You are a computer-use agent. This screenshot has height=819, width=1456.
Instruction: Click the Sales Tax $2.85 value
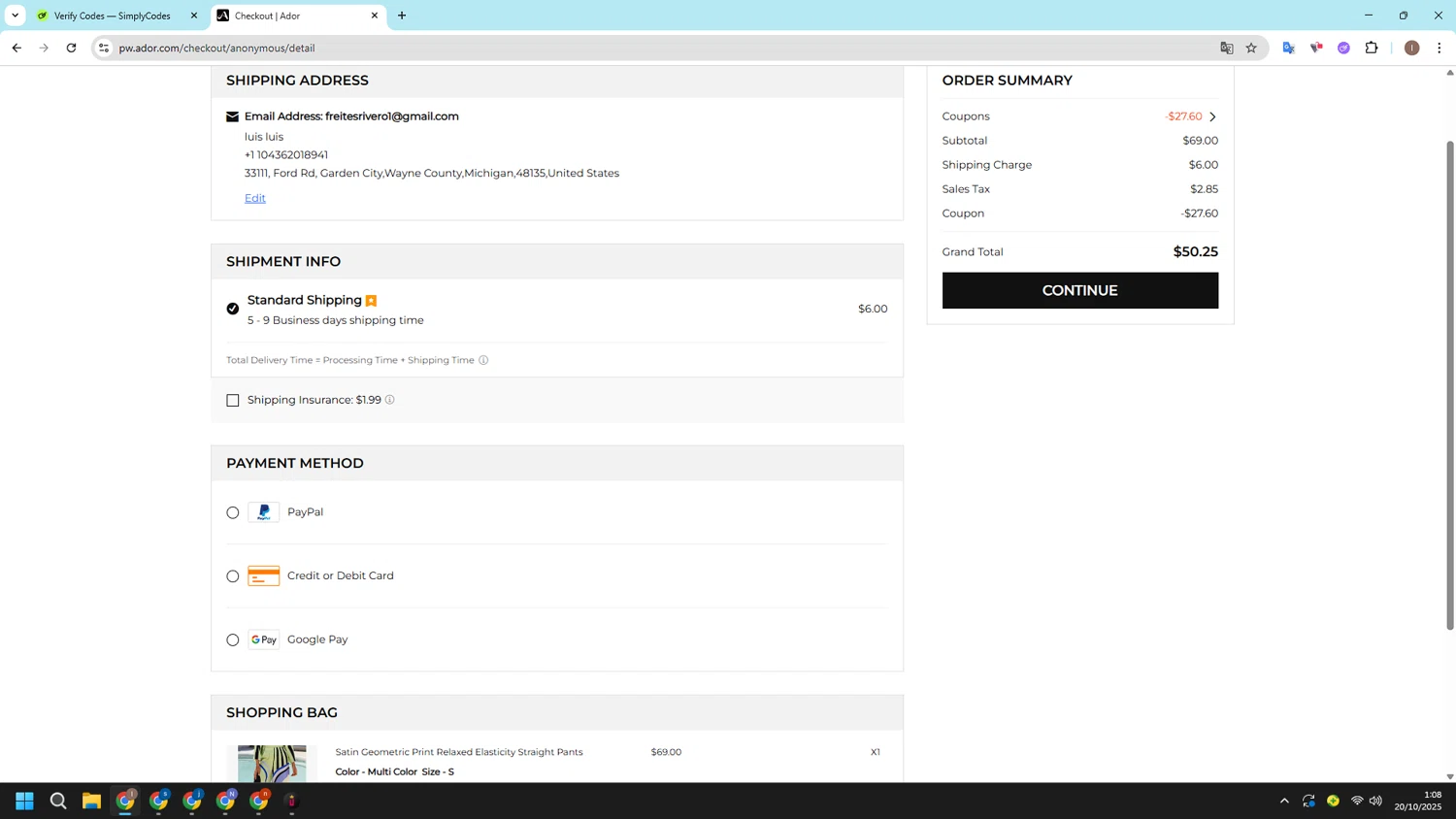pos(1204,189)
